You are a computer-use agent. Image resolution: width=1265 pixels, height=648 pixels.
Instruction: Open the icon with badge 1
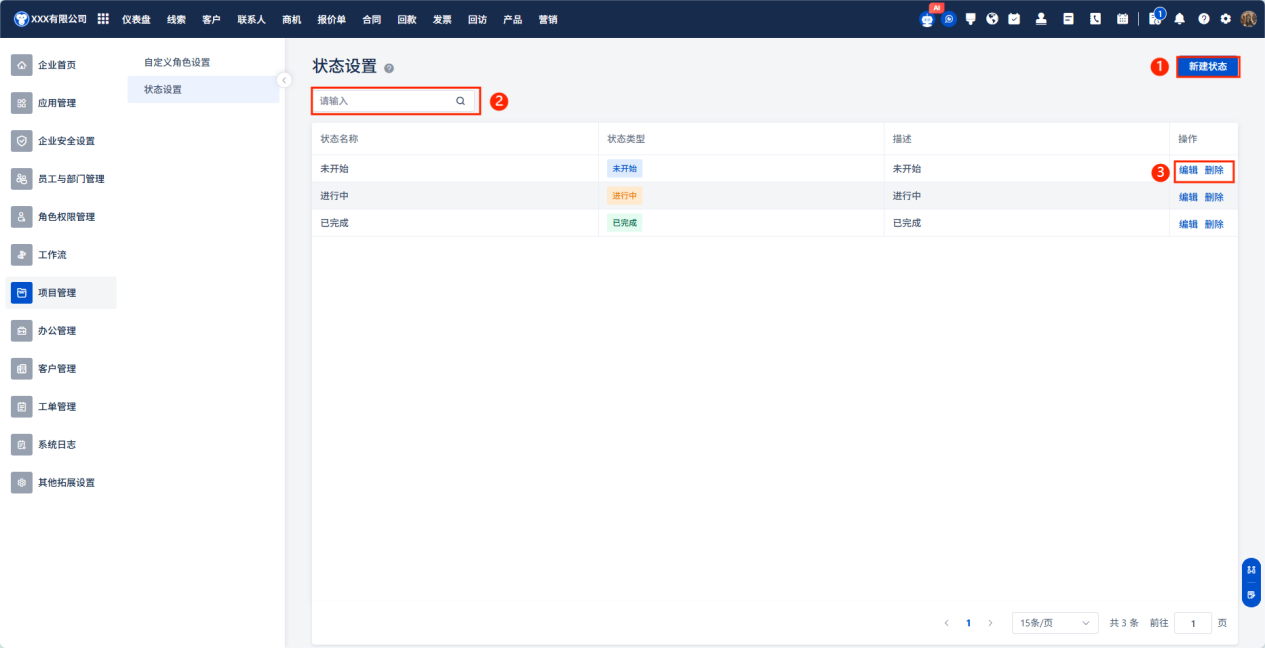(1156, 18)
